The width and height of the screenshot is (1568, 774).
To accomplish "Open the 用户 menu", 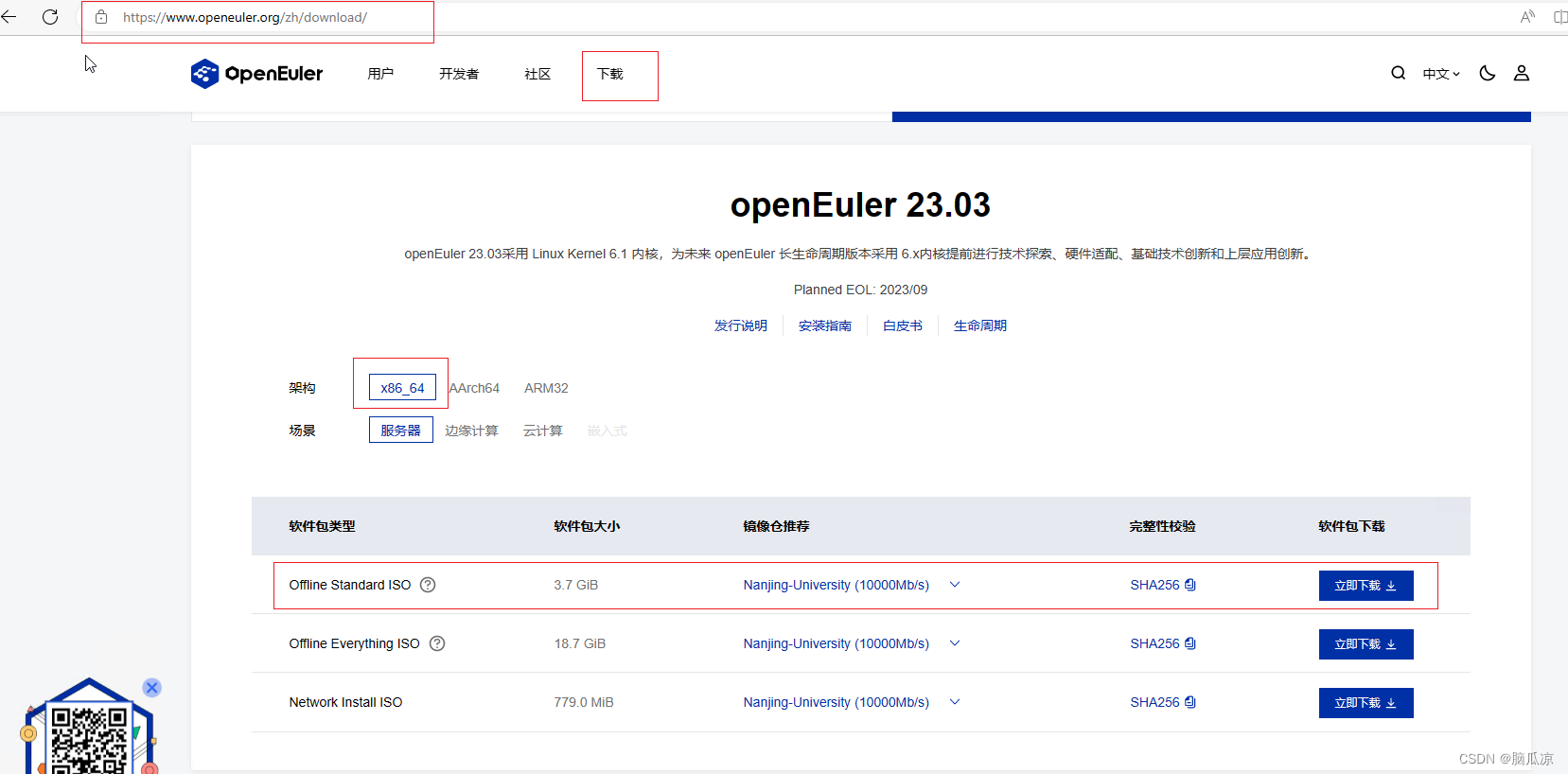I will [380, 74].
